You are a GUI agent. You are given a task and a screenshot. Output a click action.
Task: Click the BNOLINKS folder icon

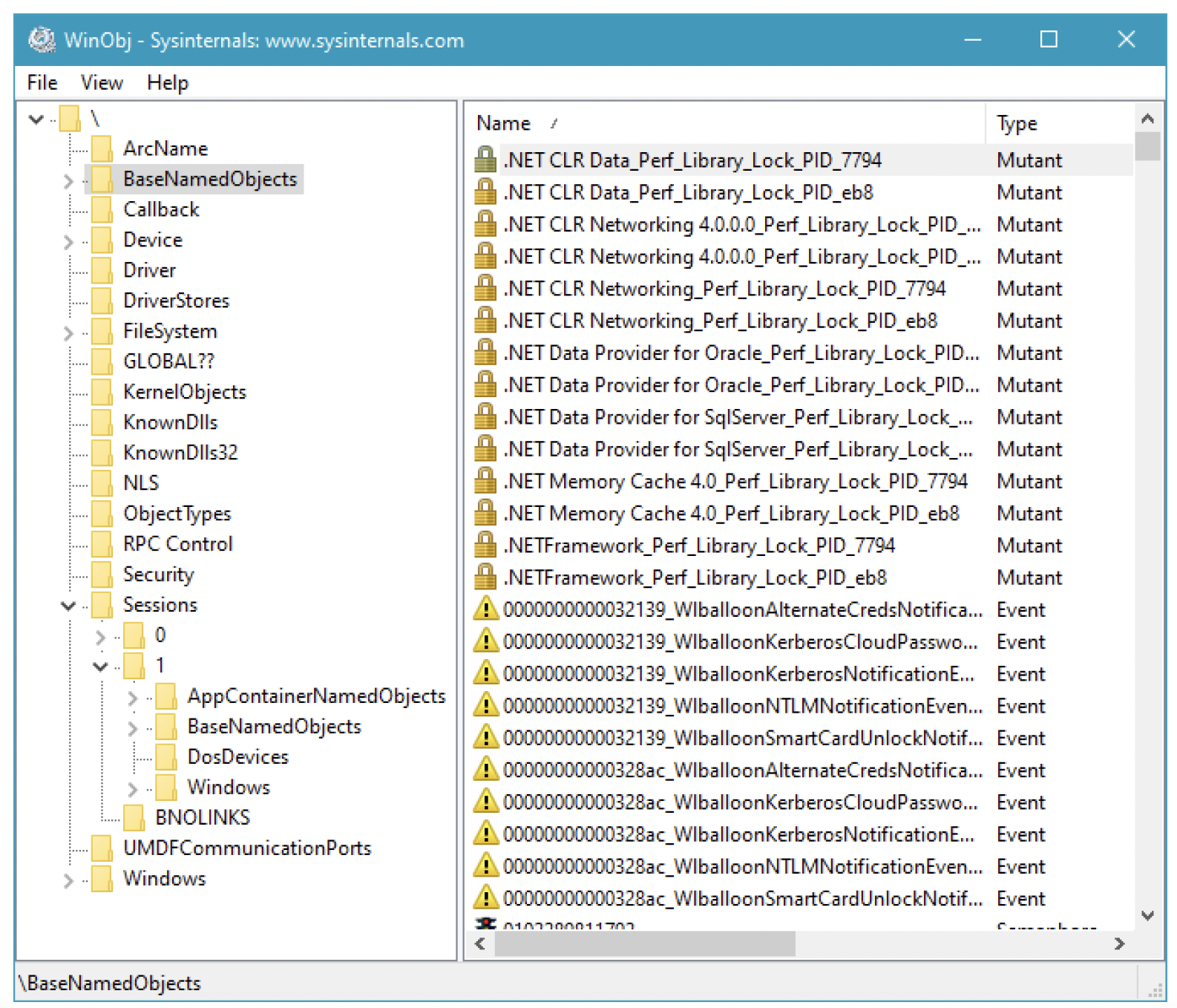tap(134, 817)
